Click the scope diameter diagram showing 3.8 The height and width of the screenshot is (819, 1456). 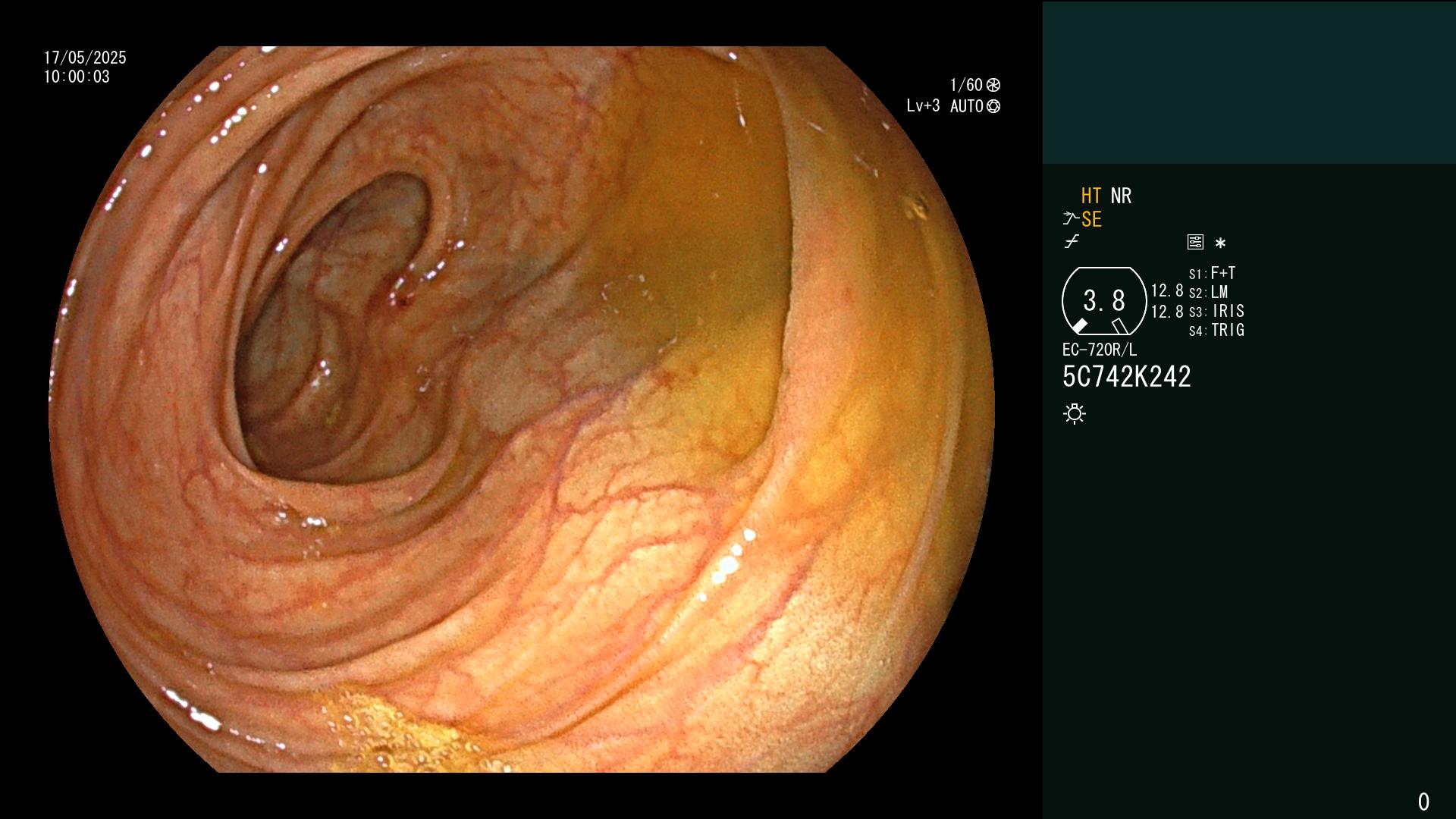click(x=1104, y=301)
